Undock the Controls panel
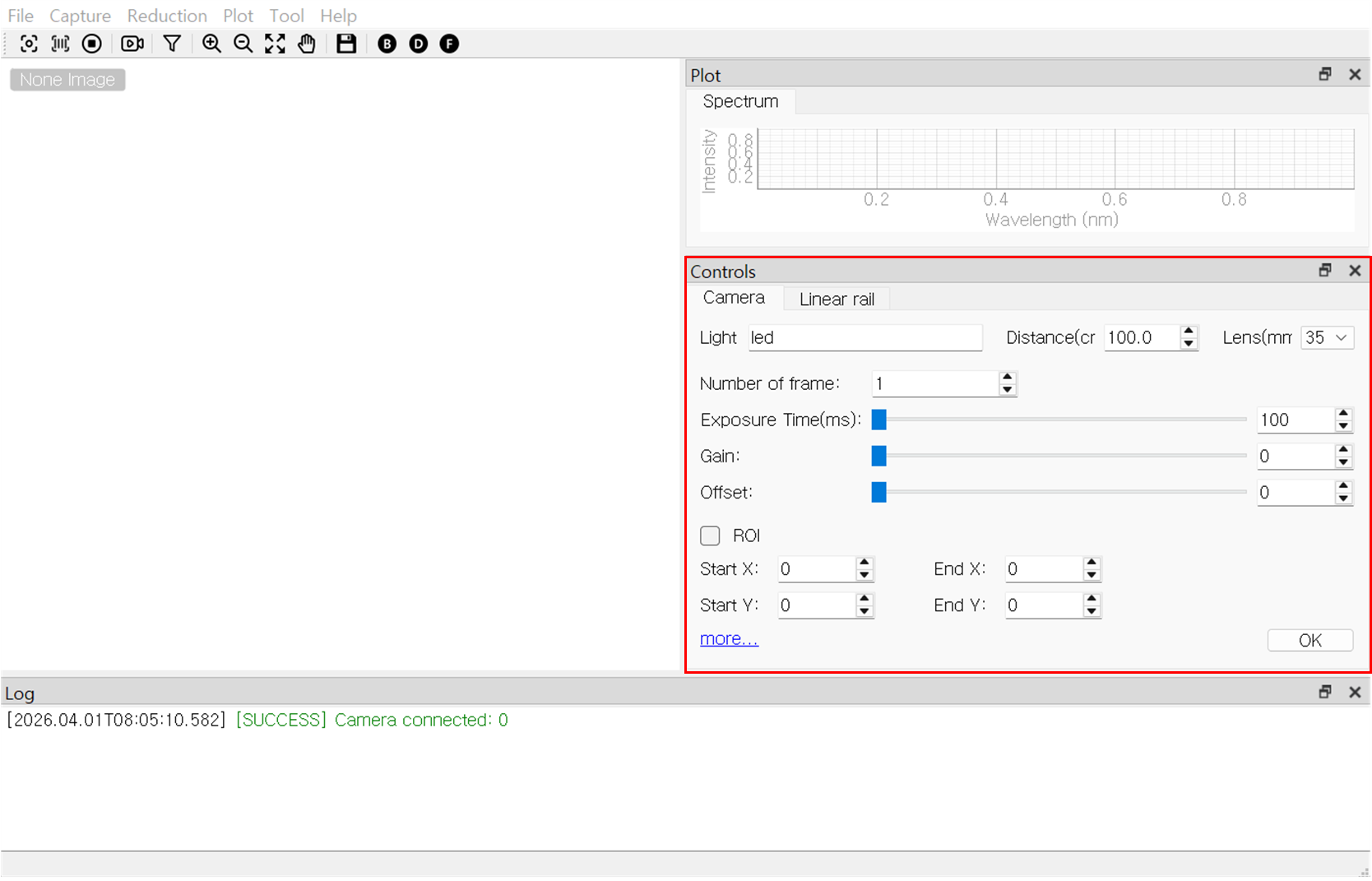 (1325, 270)
